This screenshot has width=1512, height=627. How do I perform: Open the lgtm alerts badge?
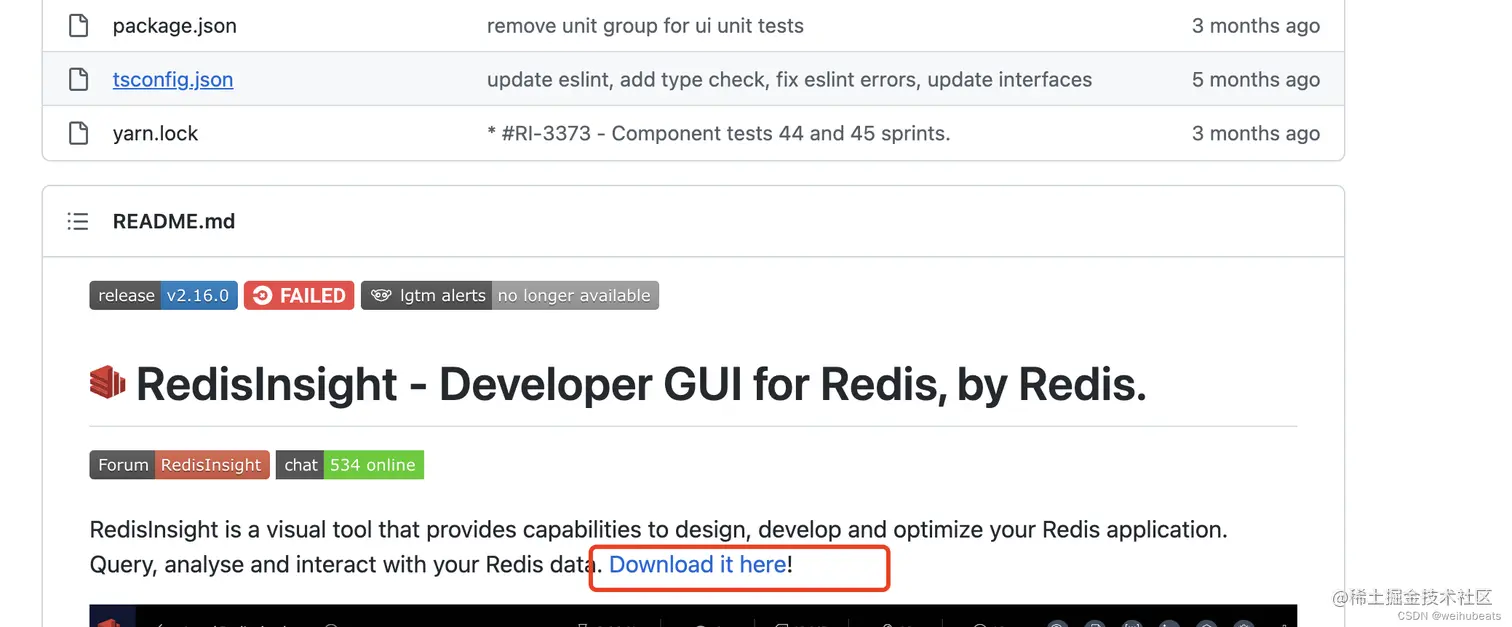pos(510,295)
